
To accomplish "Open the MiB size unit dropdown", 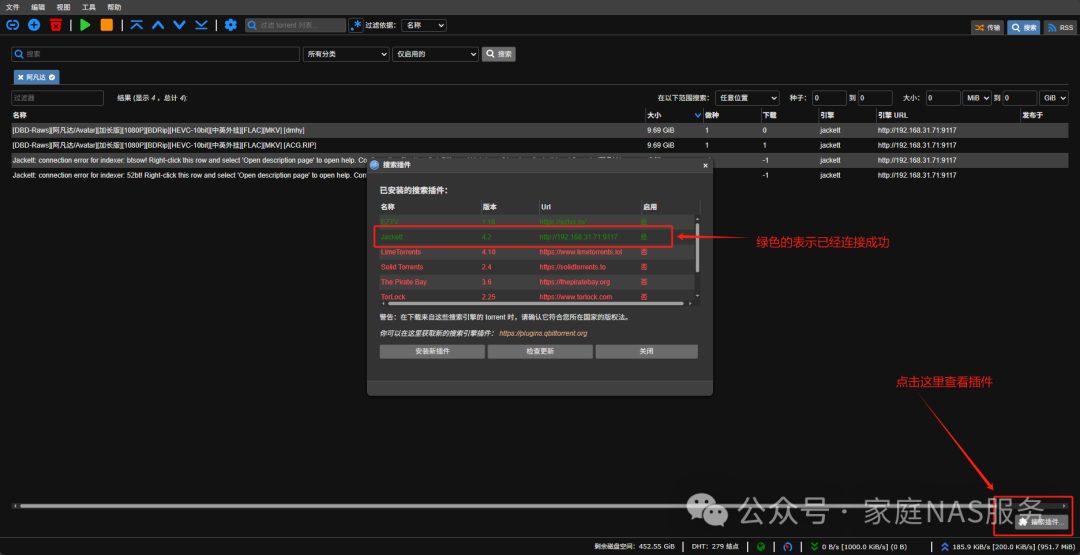I will [x=977, y=98].
